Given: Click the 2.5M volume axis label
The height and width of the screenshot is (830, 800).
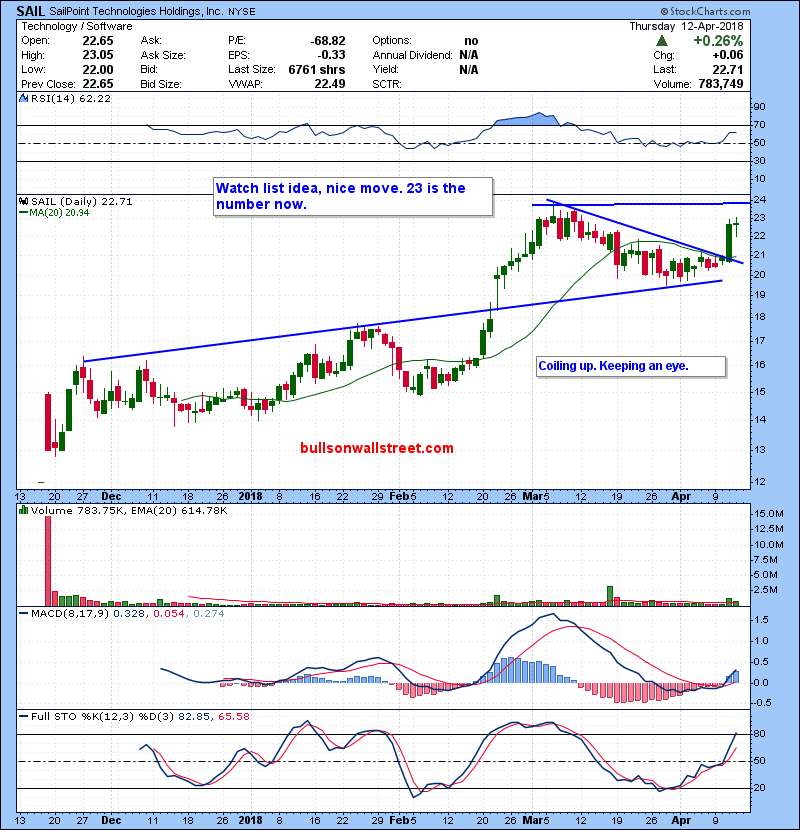Looking at the screenshot, I should pos(766,590).
